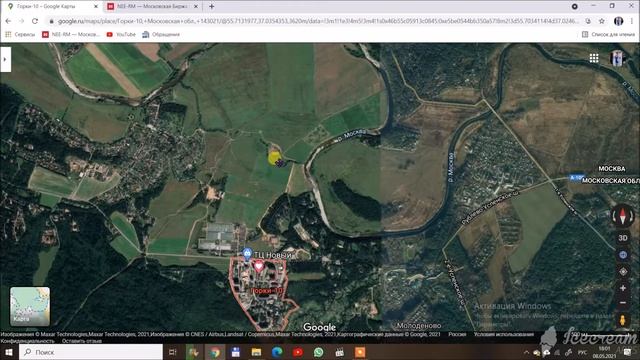This screenshot has height=360, width=640.
Task: Switch to Горки-10 Google Карты tab
Action: click(51, 7)
